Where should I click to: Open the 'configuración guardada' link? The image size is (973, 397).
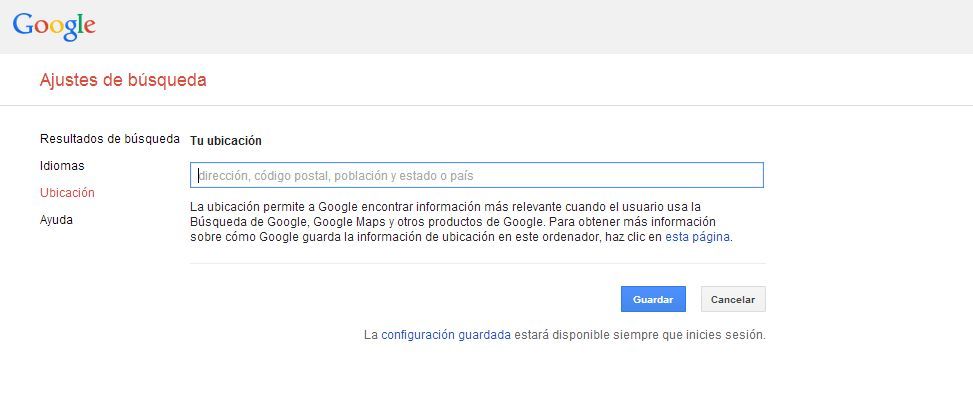tap(446, 335)
